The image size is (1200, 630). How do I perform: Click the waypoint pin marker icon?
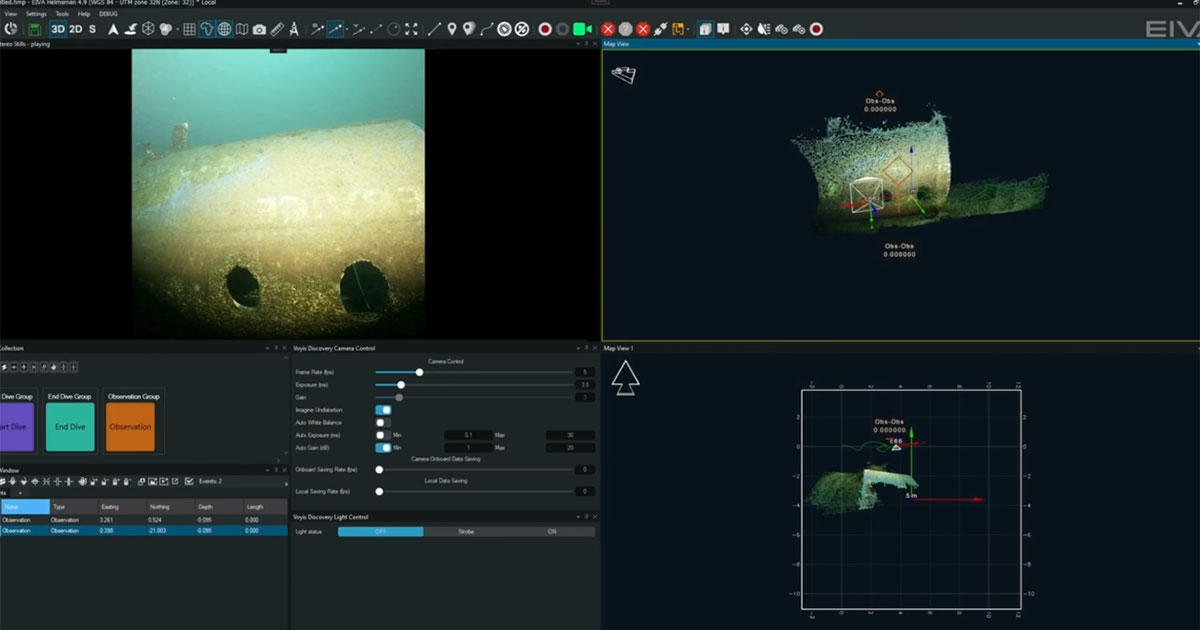[x=452, y=29]
